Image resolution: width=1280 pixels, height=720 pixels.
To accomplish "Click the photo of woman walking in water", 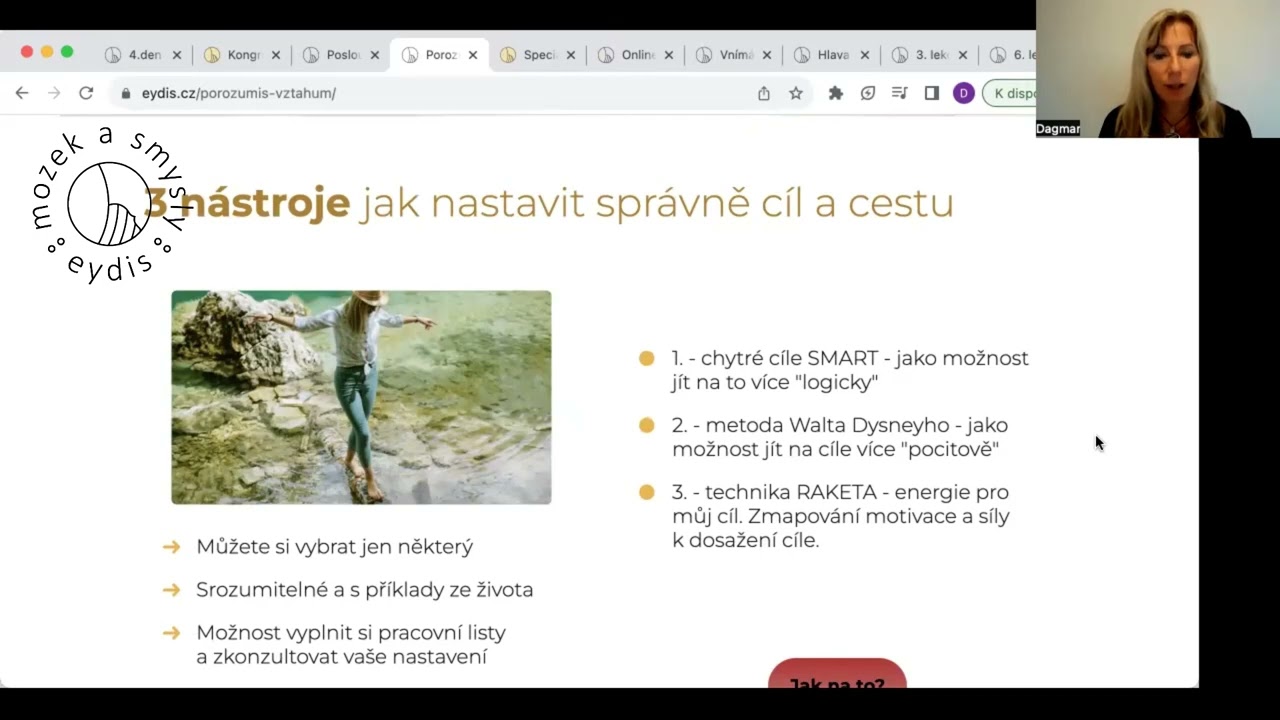I will click(x=361, y=397).
